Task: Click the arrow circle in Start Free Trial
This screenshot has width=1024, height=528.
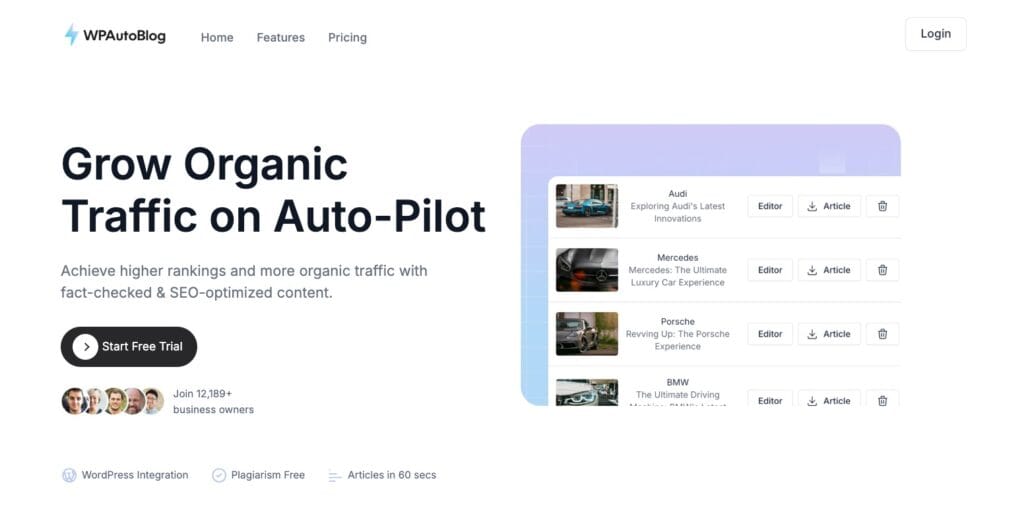Action: 86,346
